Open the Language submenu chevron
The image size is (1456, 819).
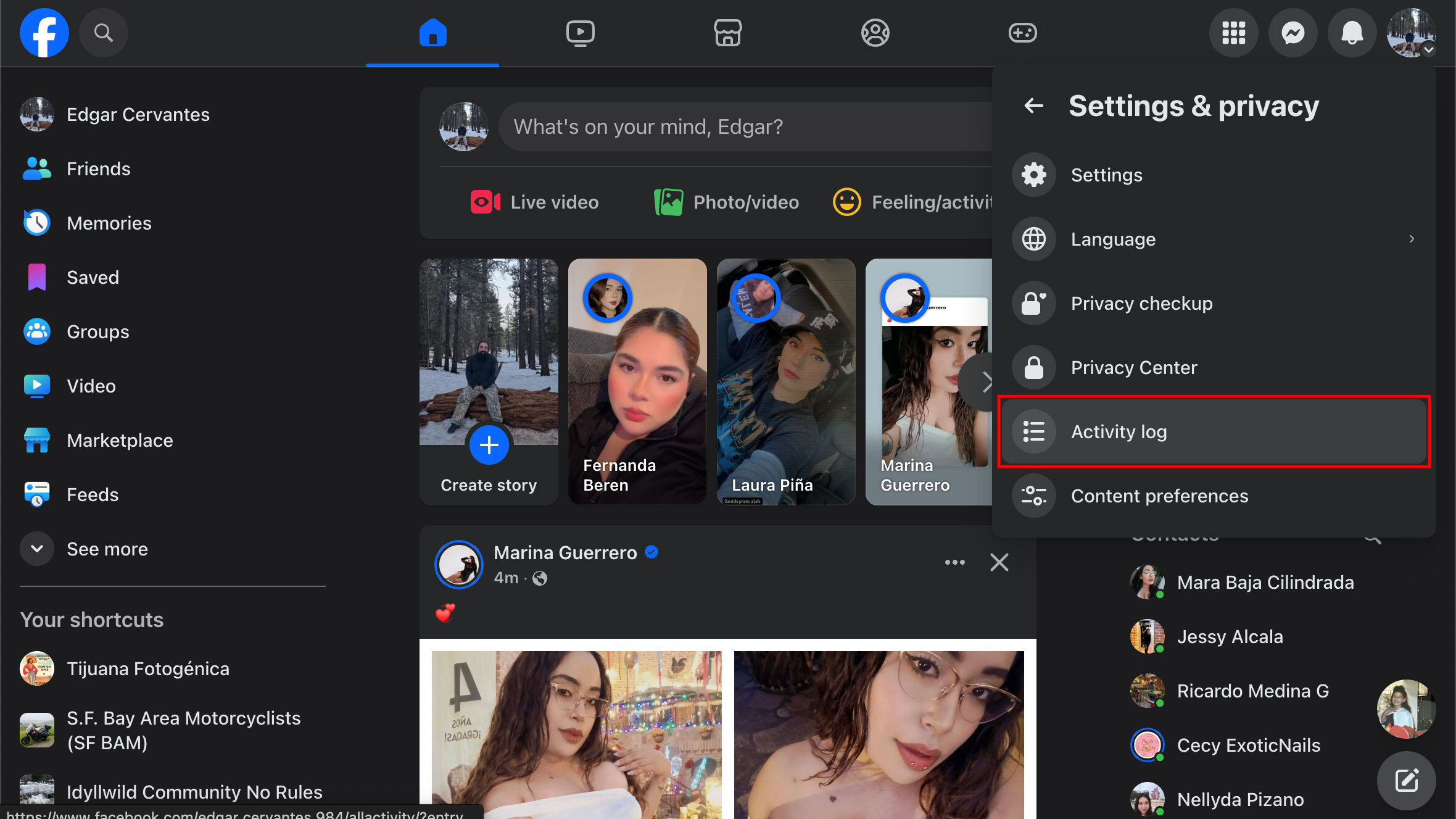[1411, 239]
